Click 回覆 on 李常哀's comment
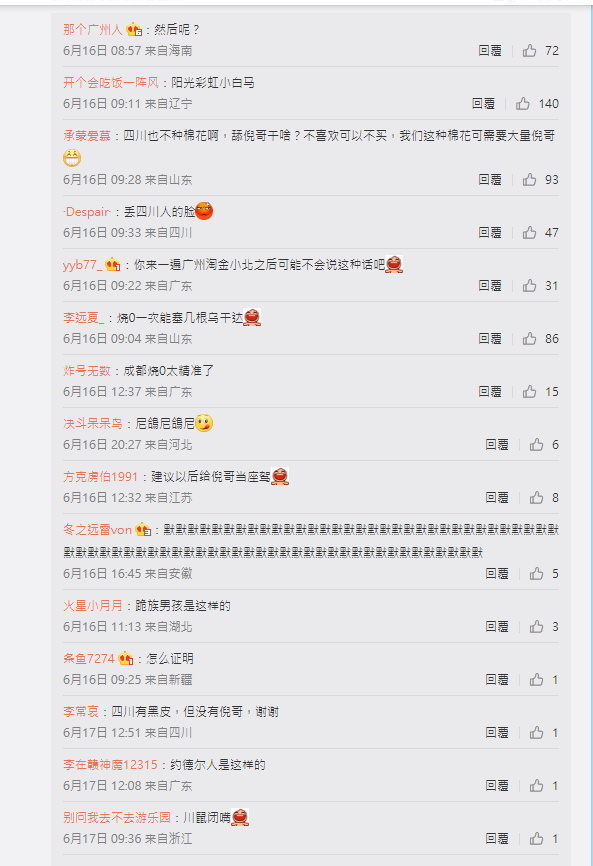 pos(496,733)
